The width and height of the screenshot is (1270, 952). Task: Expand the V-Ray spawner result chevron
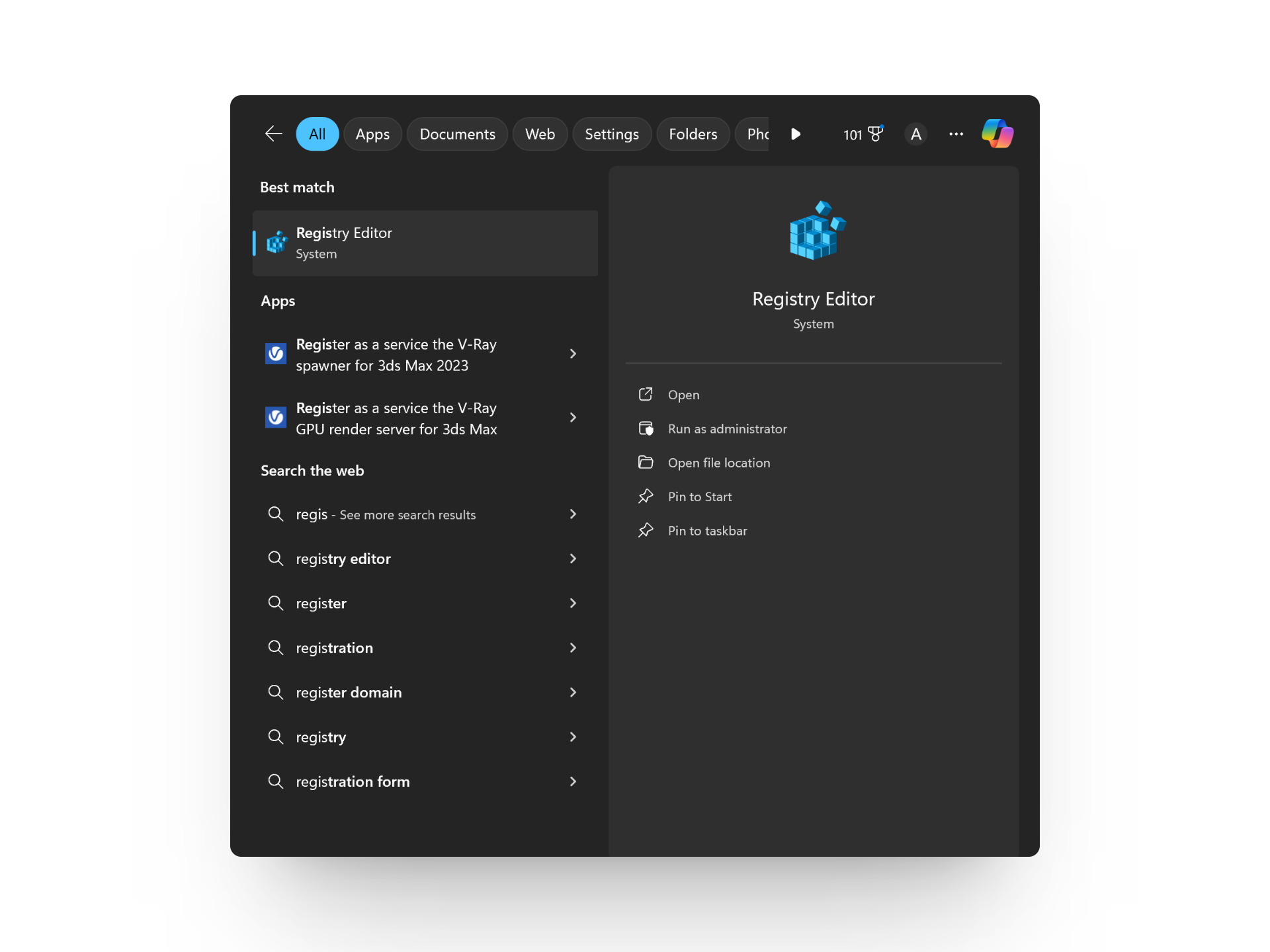pos(573,354)
